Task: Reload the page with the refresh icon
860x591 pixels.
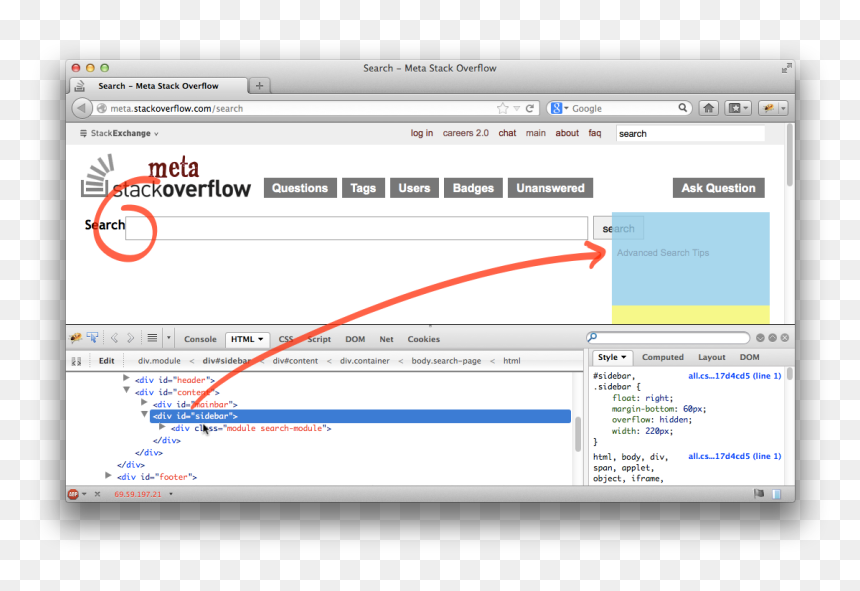Action: coord(529,109)
